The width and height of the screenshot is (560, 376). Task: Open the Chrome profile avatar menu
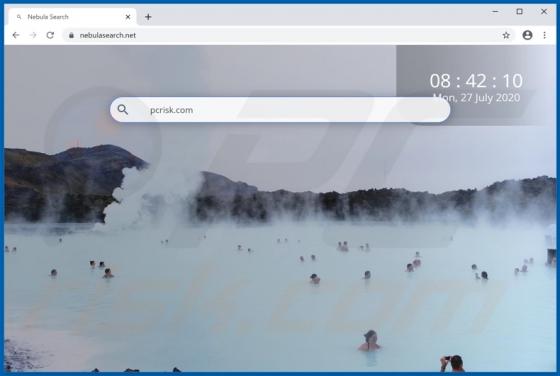coord(528,35)
